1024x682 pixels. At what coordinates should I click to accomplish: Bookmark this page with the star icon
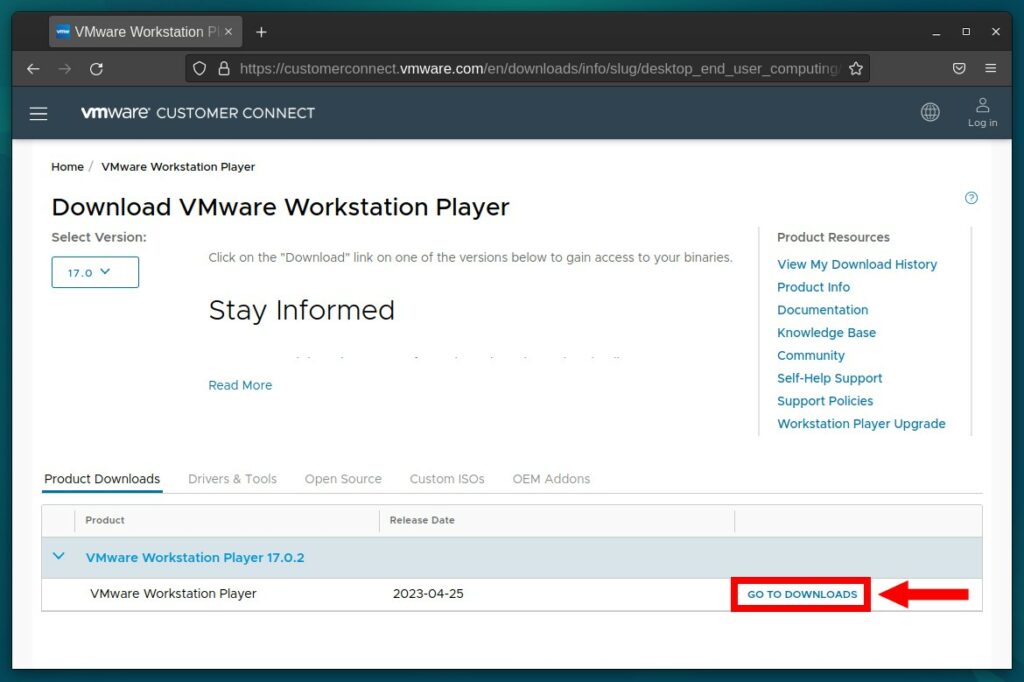pos(856,69)
